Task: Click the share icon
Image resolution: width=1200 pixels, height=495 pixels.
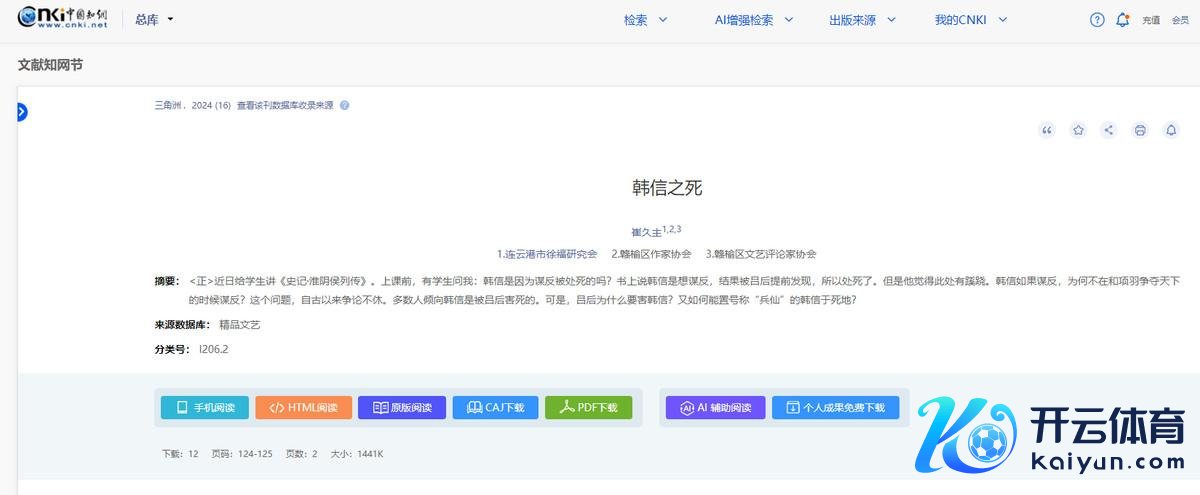Action: coord(1109,130)
